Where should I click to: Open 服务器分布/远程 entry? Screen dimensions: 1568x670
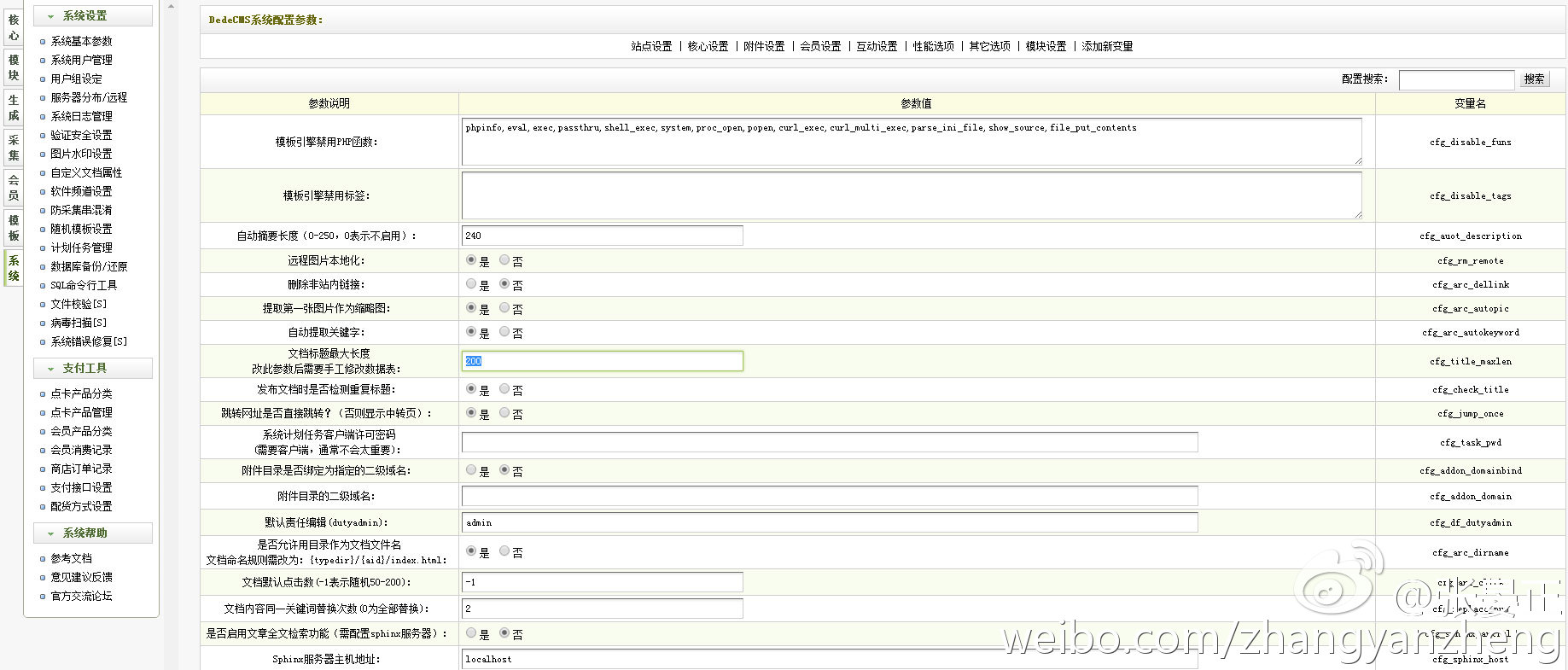[x=89, y=97]
